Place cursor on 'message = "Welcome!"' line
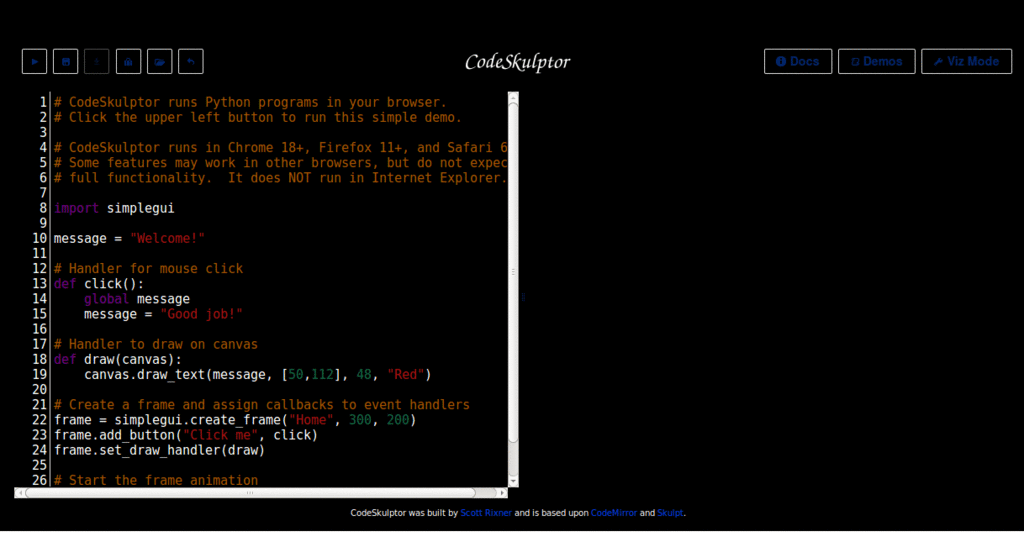This screenshot has height=542, width=1024. coord(129,238)
